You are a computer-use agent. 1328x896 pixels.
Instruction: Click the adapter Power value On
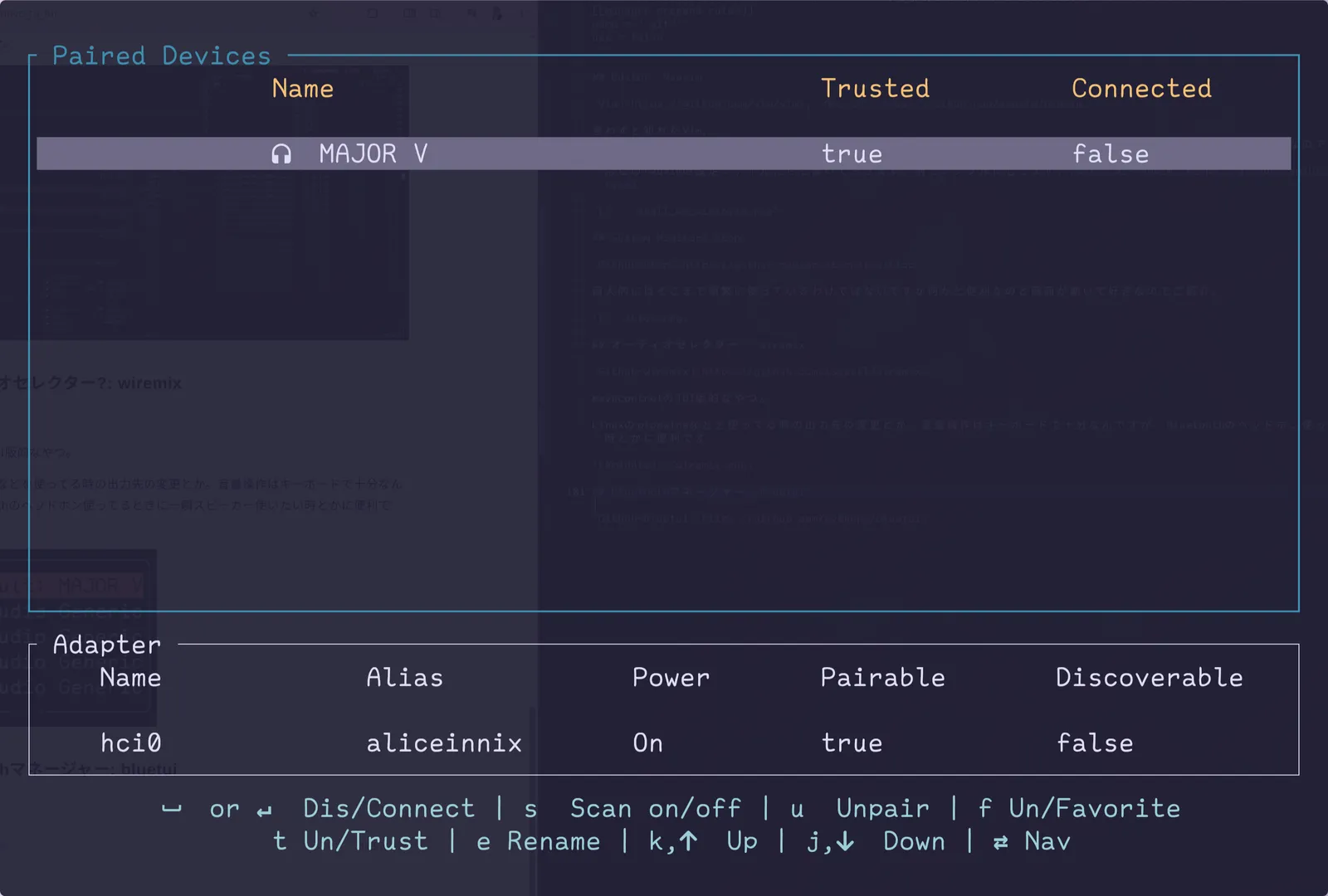point(647,743)
